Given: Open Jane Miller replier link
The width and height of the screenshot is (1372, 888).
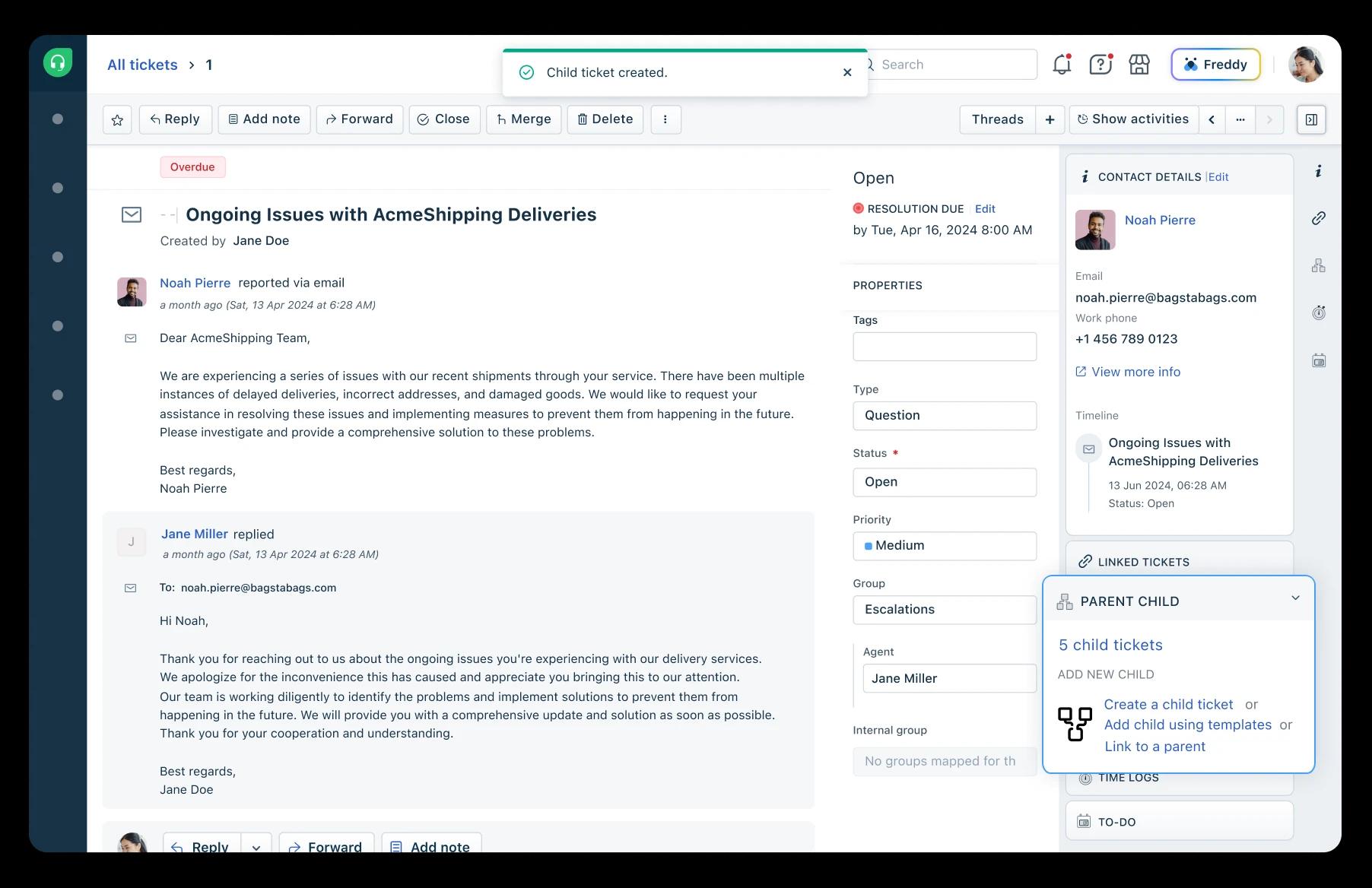Looking at the screenshot, I should (x=195, y=534).
